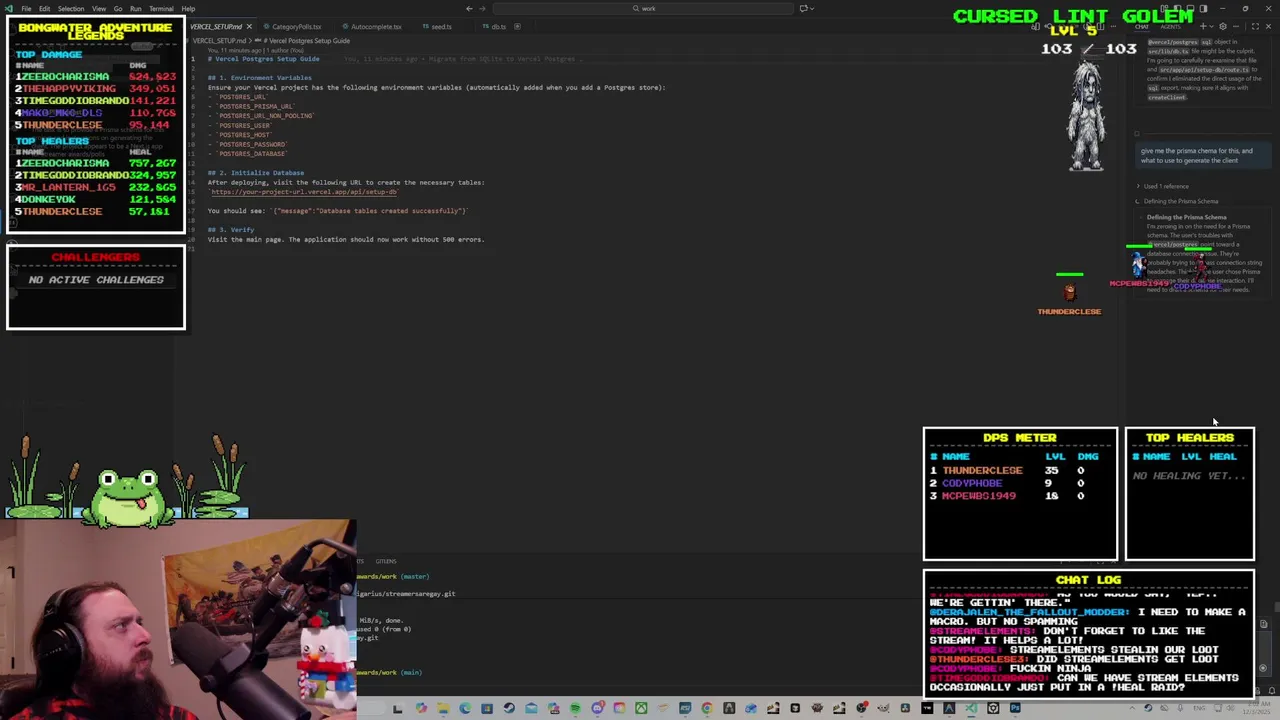Switch to the CategoryPolls.tsx tab
The height and width of the screenshot is (720, 1280).
click(x=296, y=27)
